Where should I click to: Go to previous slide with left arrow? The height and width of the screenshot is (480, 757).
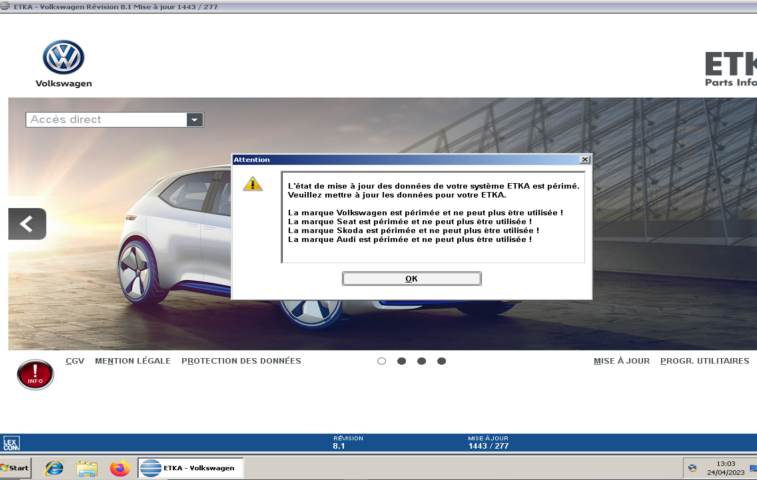click(27, 224)
